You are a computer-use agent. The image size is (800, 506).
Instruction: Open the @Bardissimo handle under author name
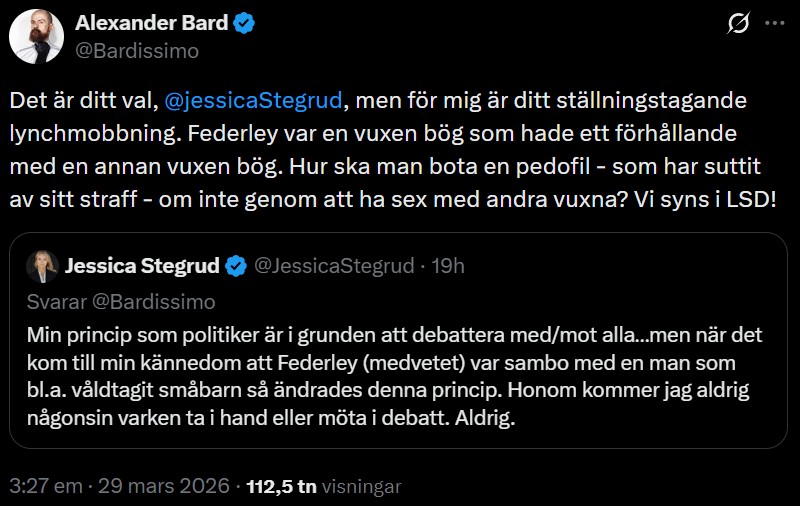click(138, 50)
